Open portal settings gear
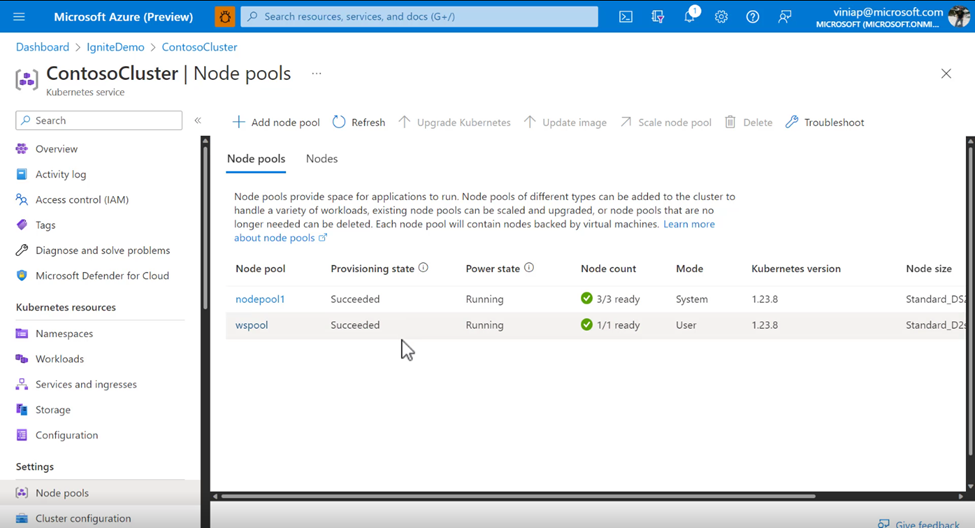975x528 pixels. (721, 17)
